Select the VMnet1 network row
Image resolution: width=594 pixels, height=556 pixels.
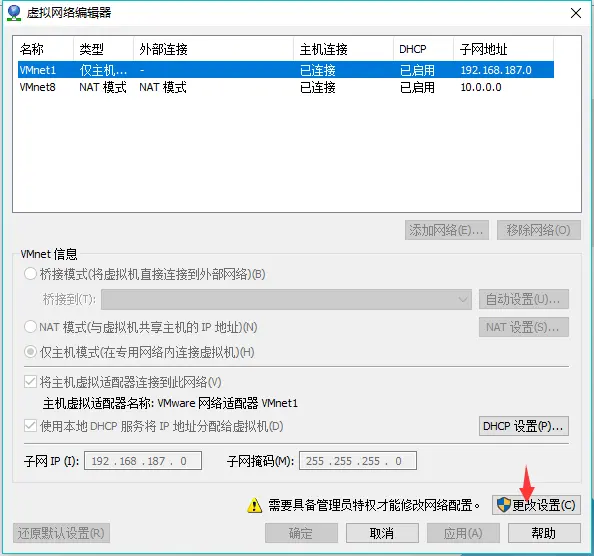click(x=286, y=70)
